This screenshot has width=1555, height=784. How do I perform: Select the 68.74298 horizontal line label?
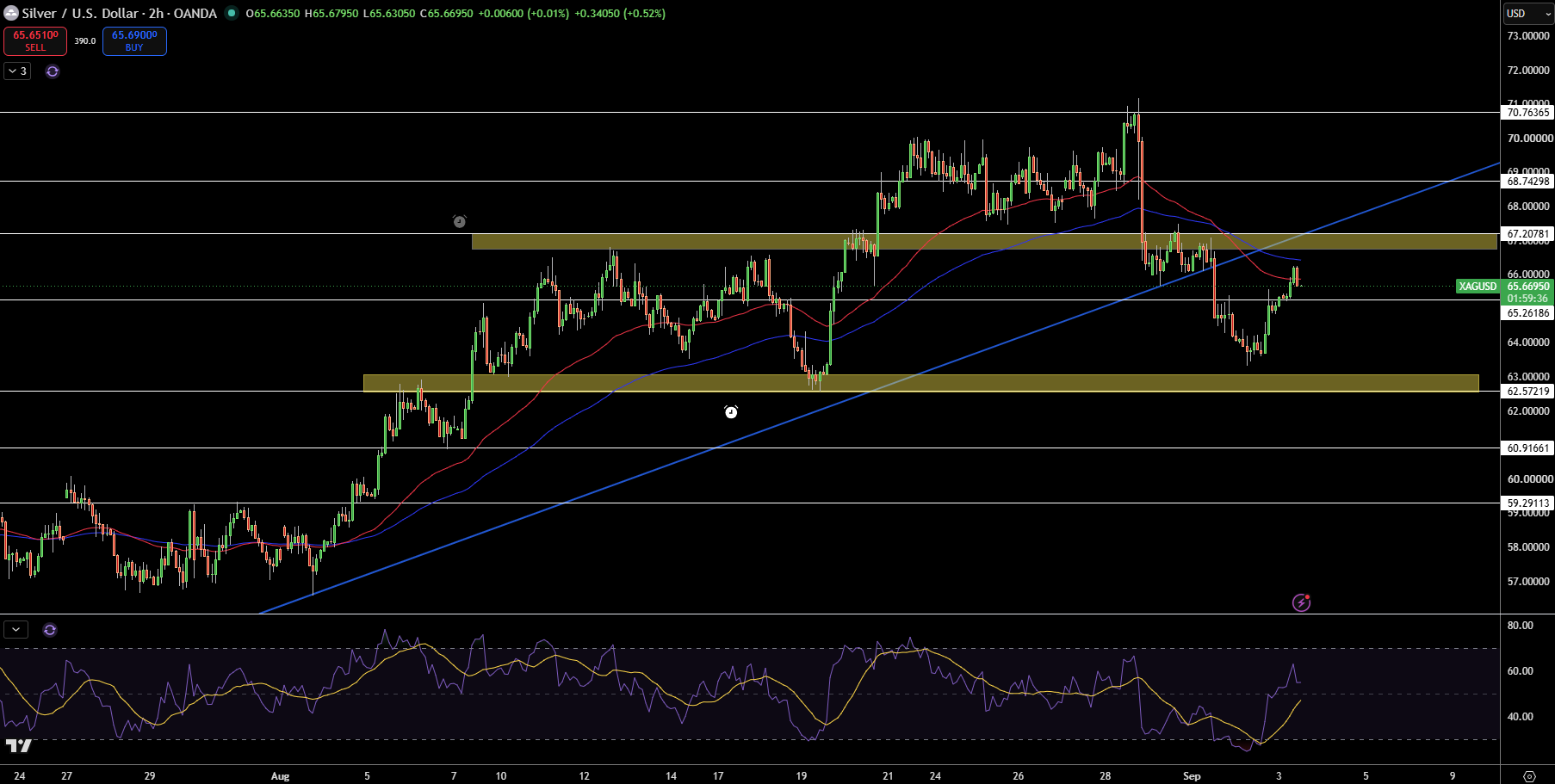point(1528,181)
